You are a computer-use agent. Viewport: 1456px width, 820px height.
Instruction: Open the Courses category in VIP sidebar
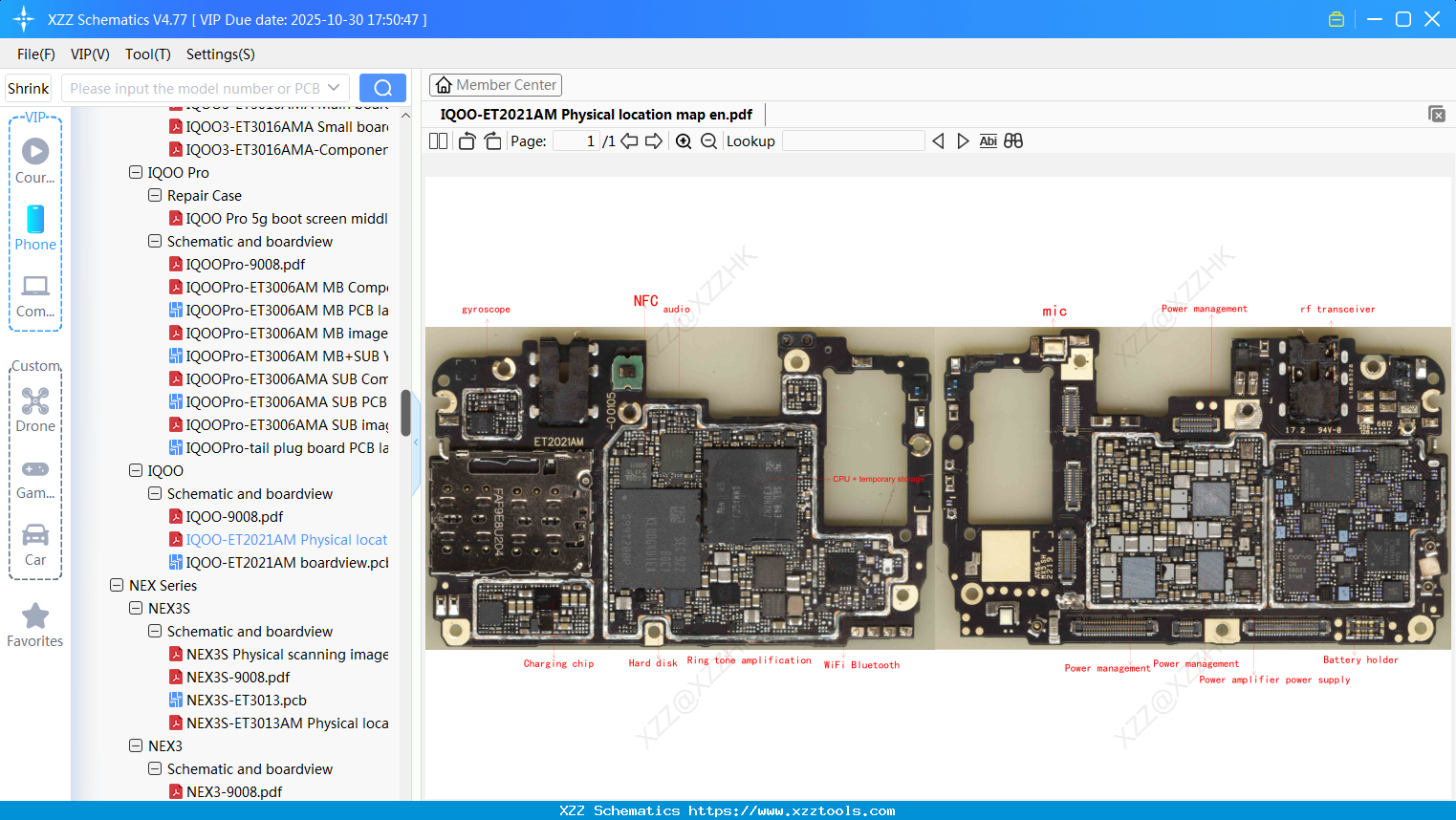click(35, 161)
